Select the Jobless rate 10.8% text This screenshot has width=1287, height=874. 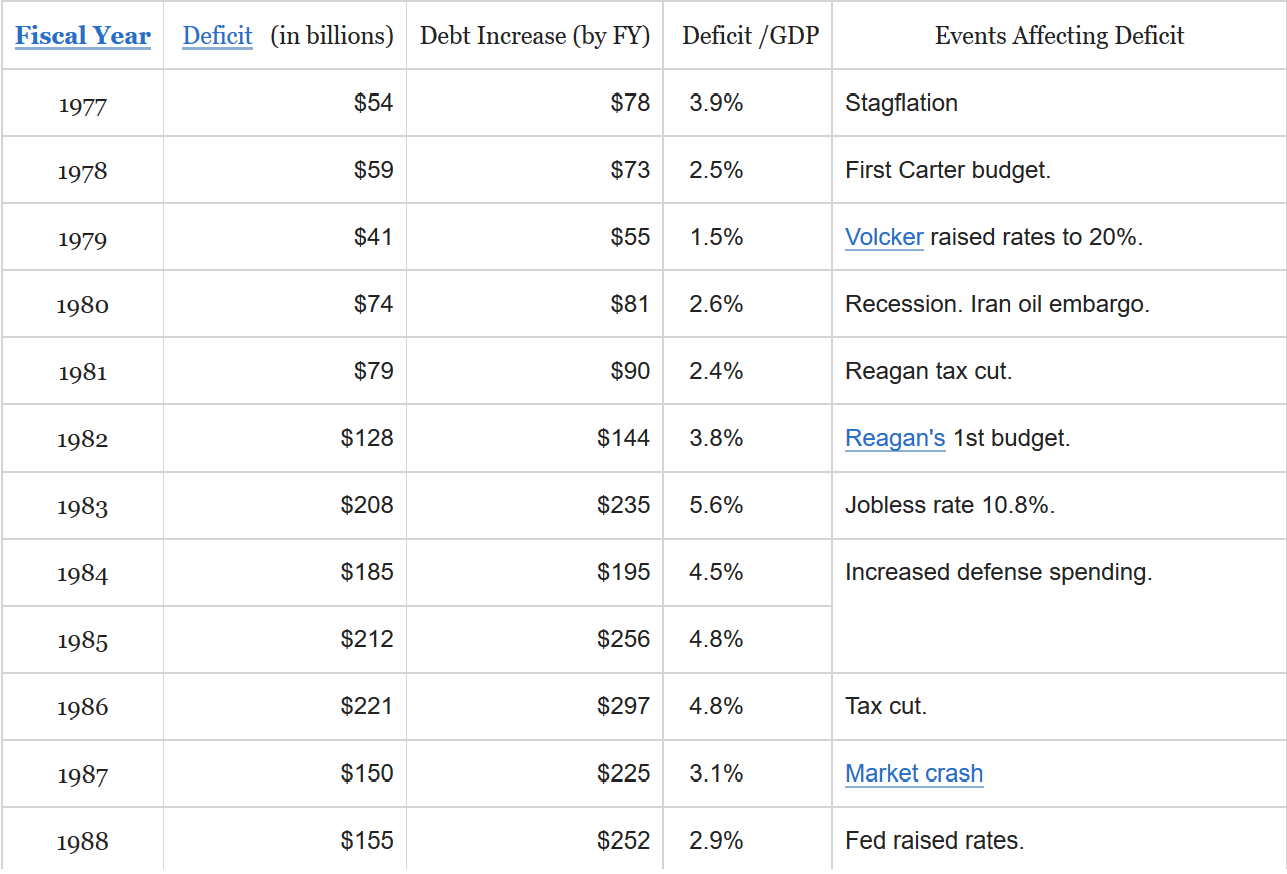point(950,505)
